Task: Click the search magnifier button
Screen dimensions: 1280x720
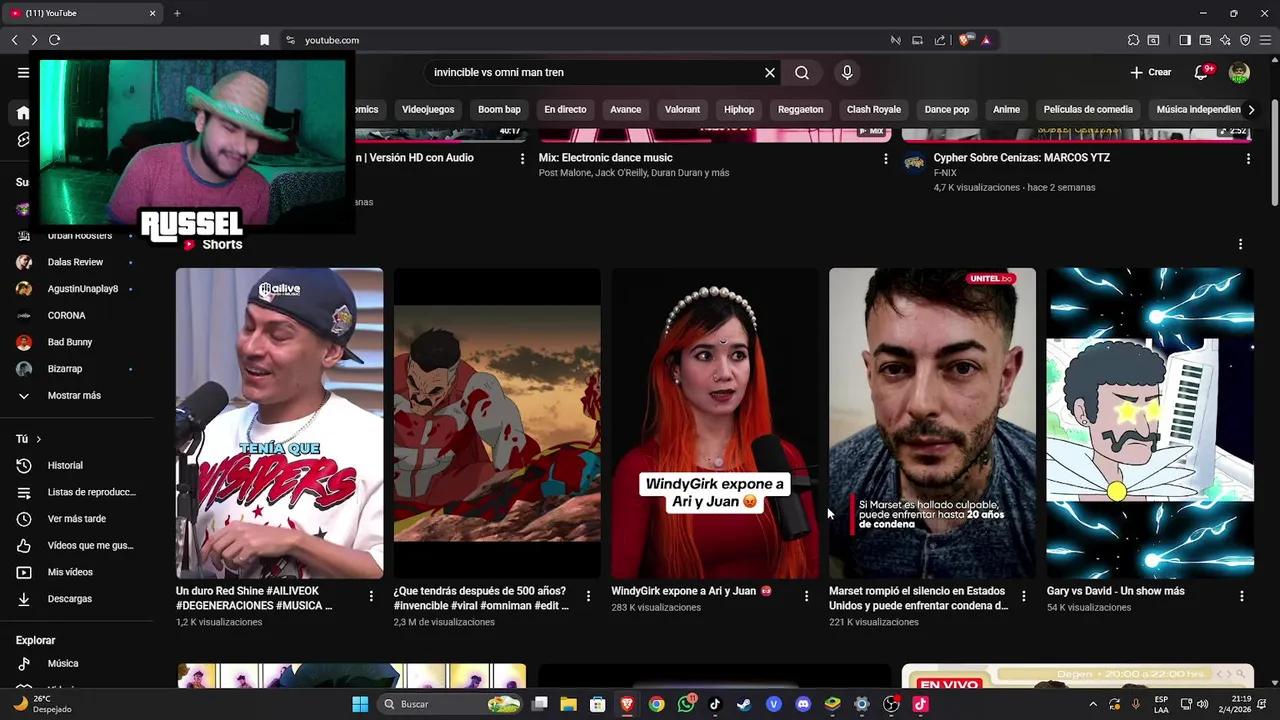Action: click(x=802, y=72)
